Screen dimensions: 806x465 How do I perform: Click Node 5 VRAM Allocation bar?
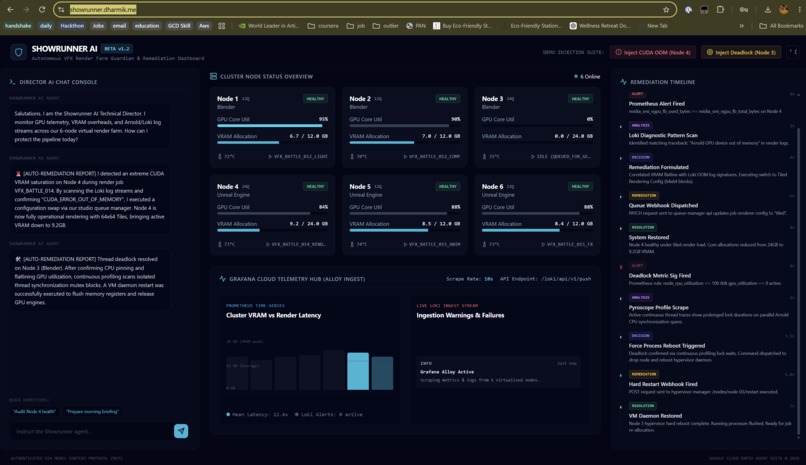pyautogui.click(x=405, y=230)
